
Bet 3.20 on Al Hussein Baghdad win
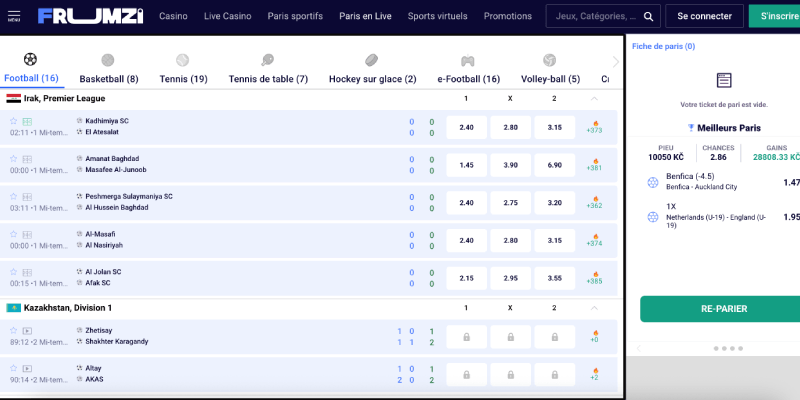click(x=555, y=203)
